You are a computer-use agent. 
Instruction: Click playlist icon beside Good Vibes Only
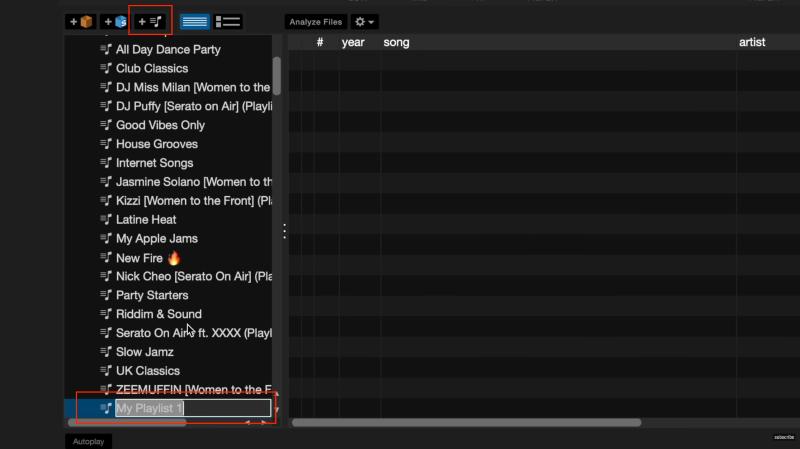pos(106,124)
